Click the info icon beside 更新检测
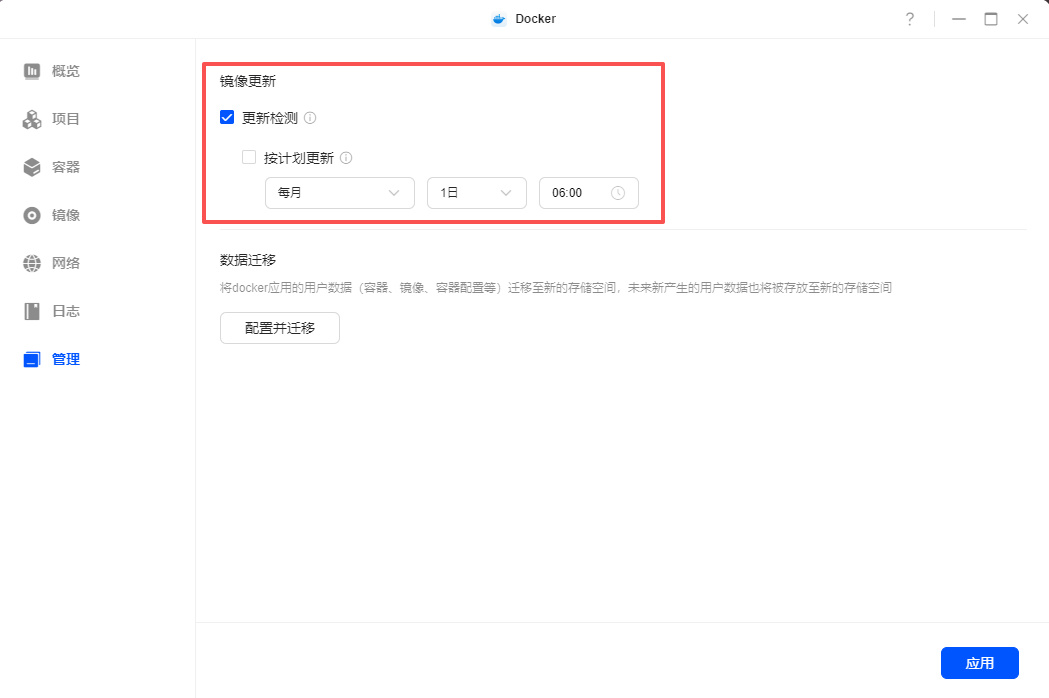The width and height of the screenshot is (1049, 698). [x=310, y=118]
